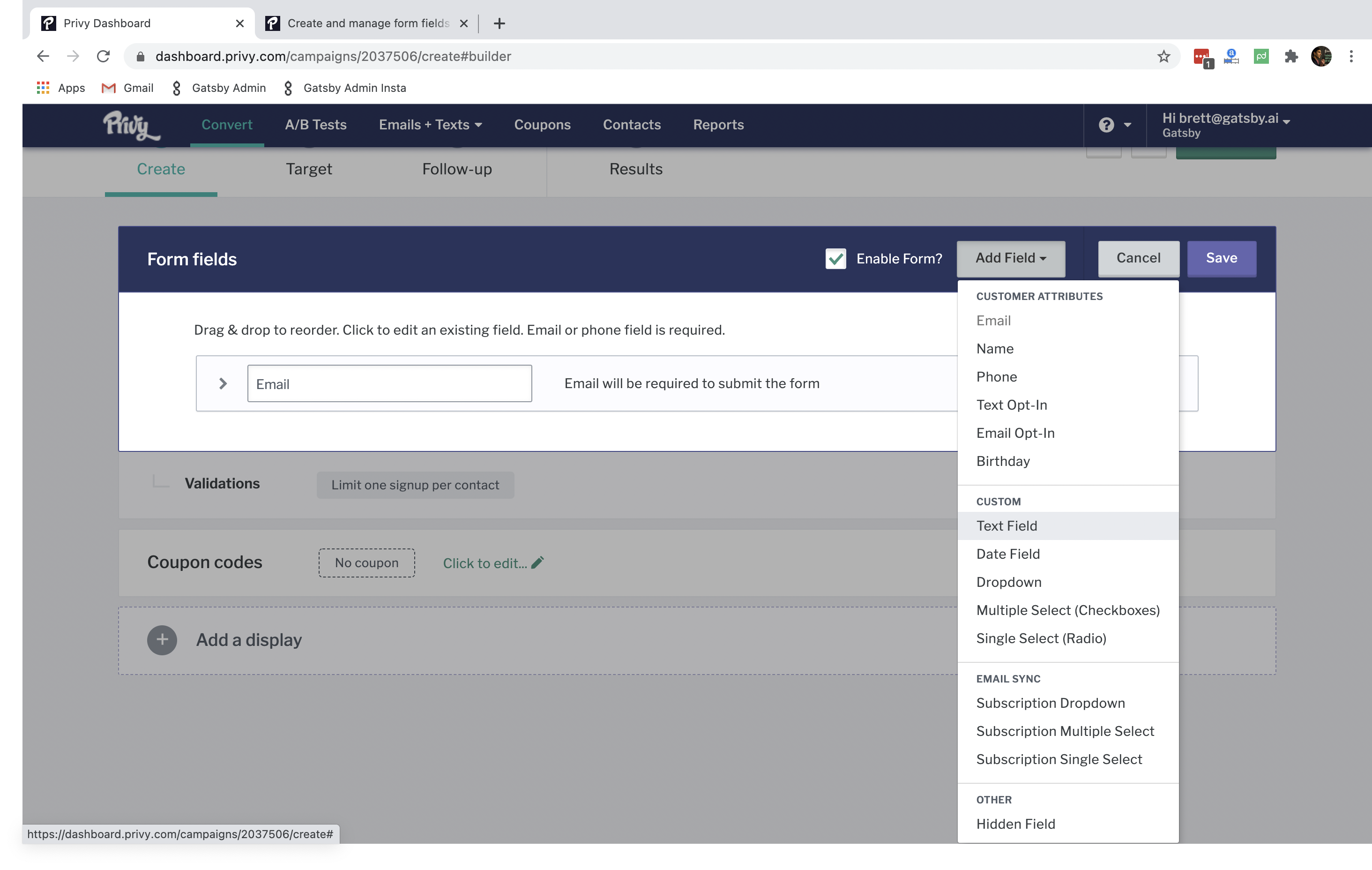Click the Cancel button

1138,258
